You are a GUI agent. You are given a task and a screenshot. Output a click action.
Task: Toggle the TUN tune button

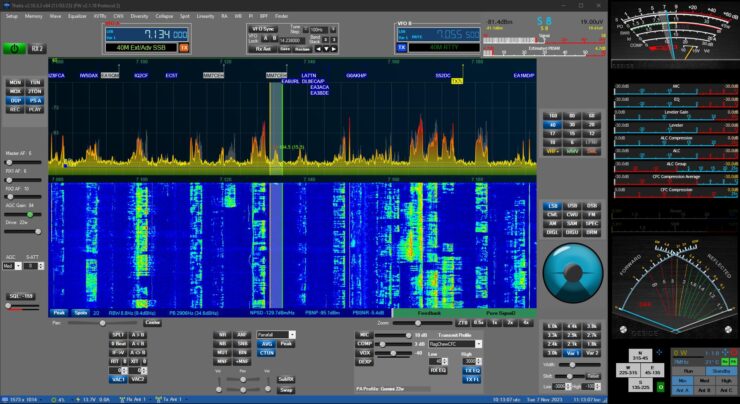pos(34,83)
